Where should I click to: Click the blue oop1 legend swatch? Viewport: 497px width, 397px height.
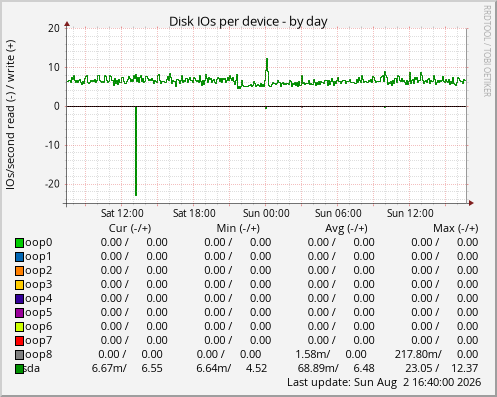(x=19, y=257)
